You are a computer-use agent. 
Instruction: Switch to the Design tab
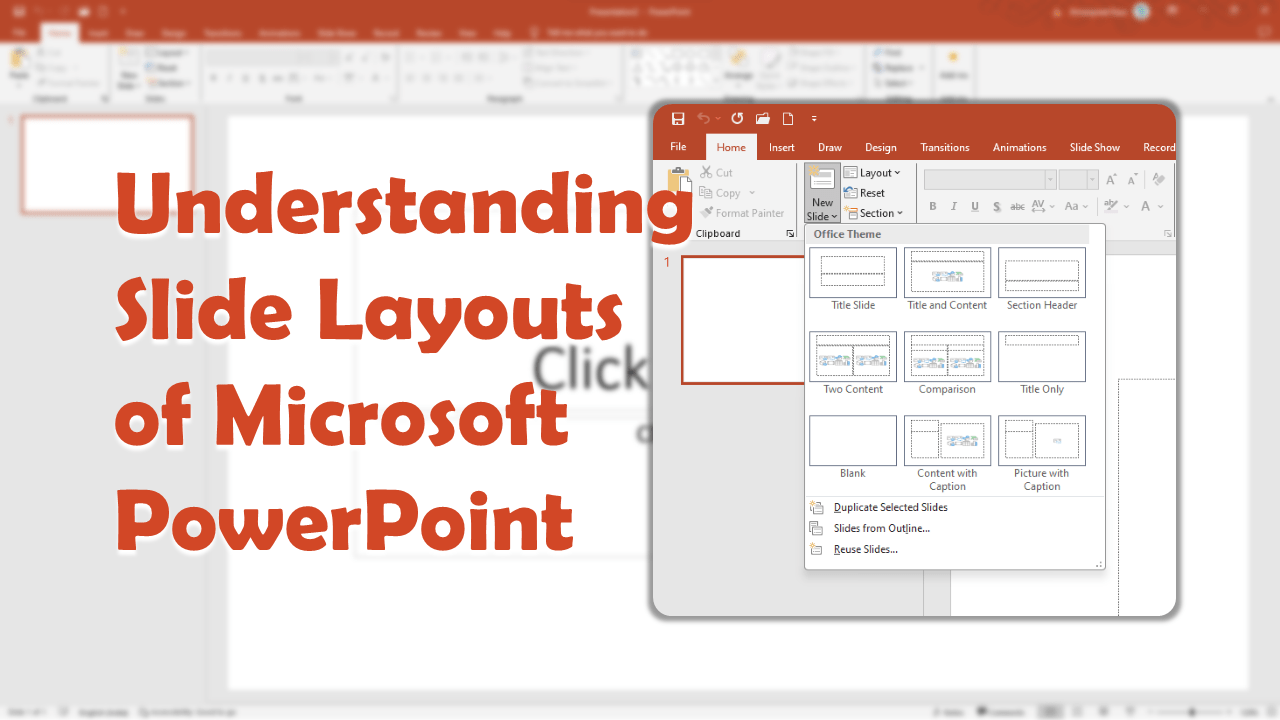[x=881, y=148]
